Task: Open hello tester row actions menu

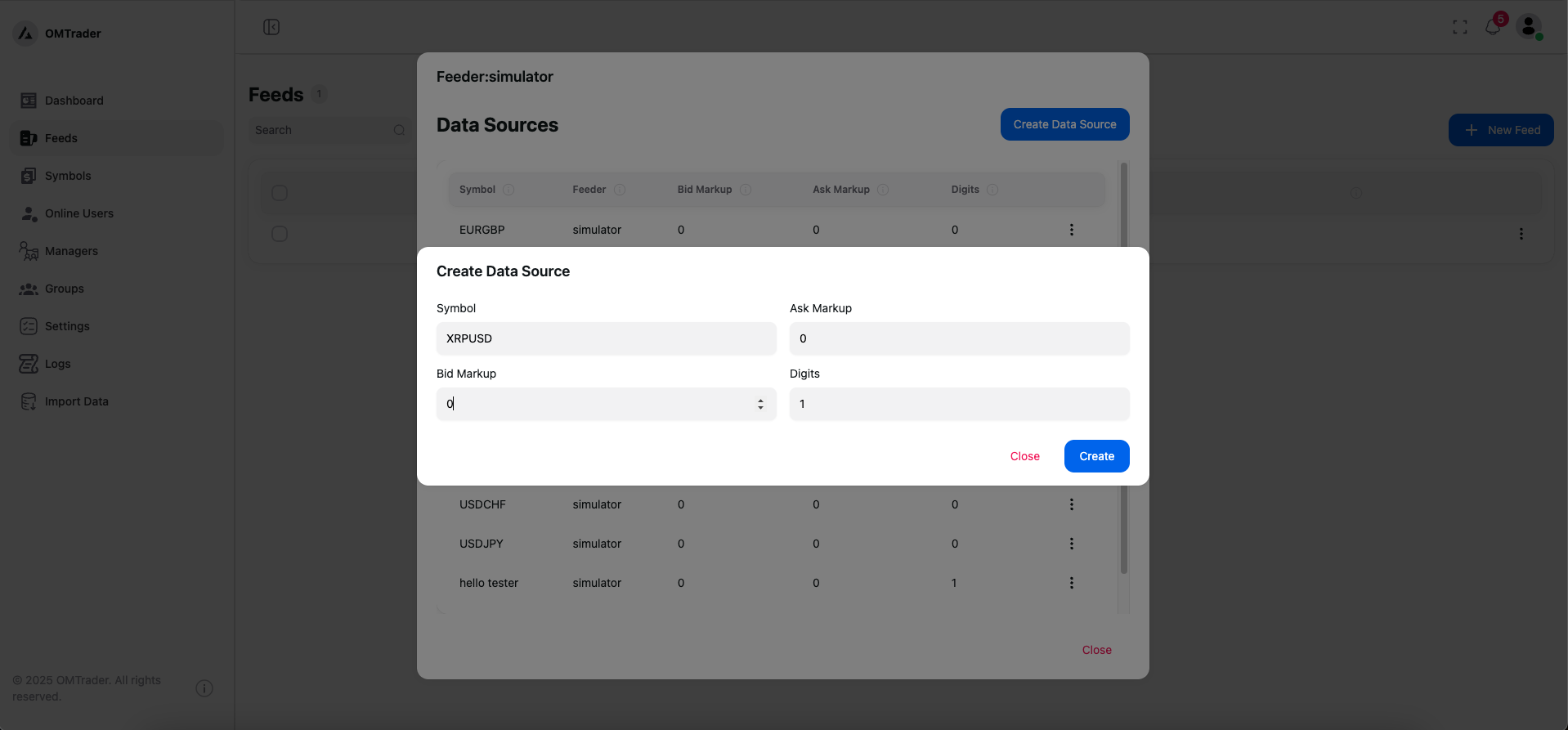Action: coord(1072,583)
